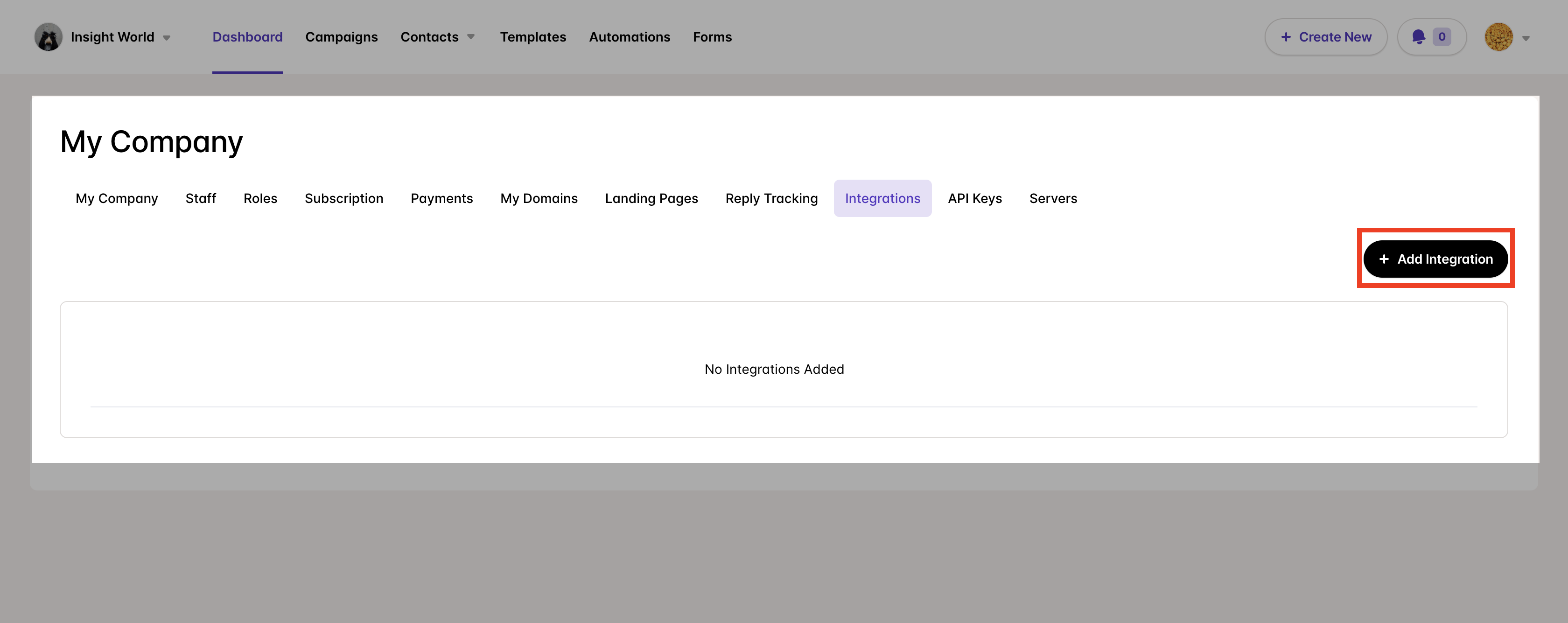1568x623 pixels.
Task: Expand the Contacts dropdown arrow
Action: coord(470,37)
